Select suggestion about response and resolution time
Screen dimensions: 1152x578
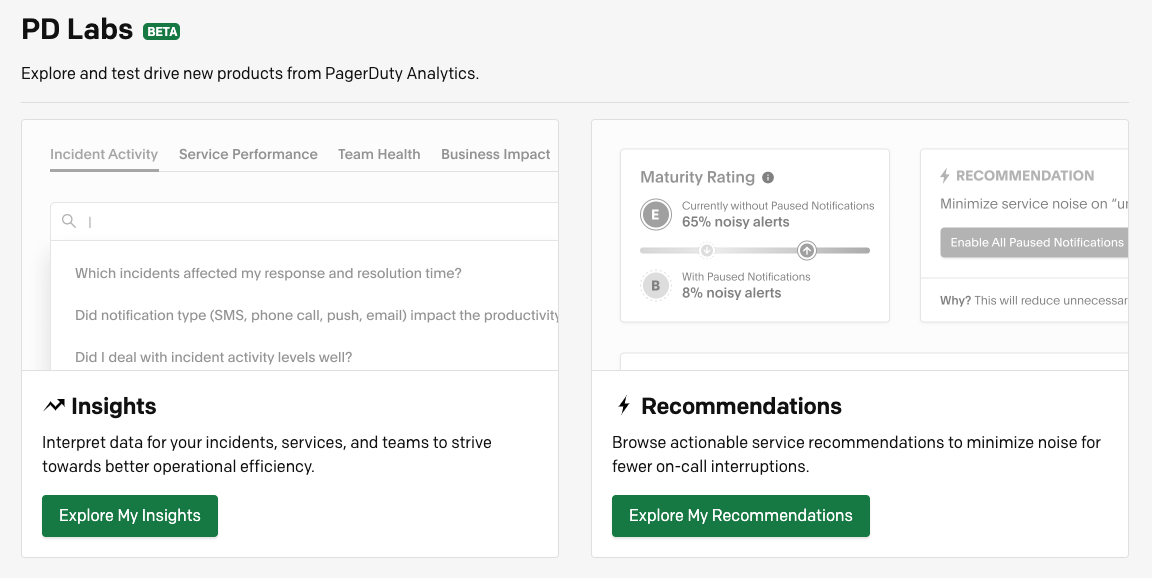pos(268,273)
